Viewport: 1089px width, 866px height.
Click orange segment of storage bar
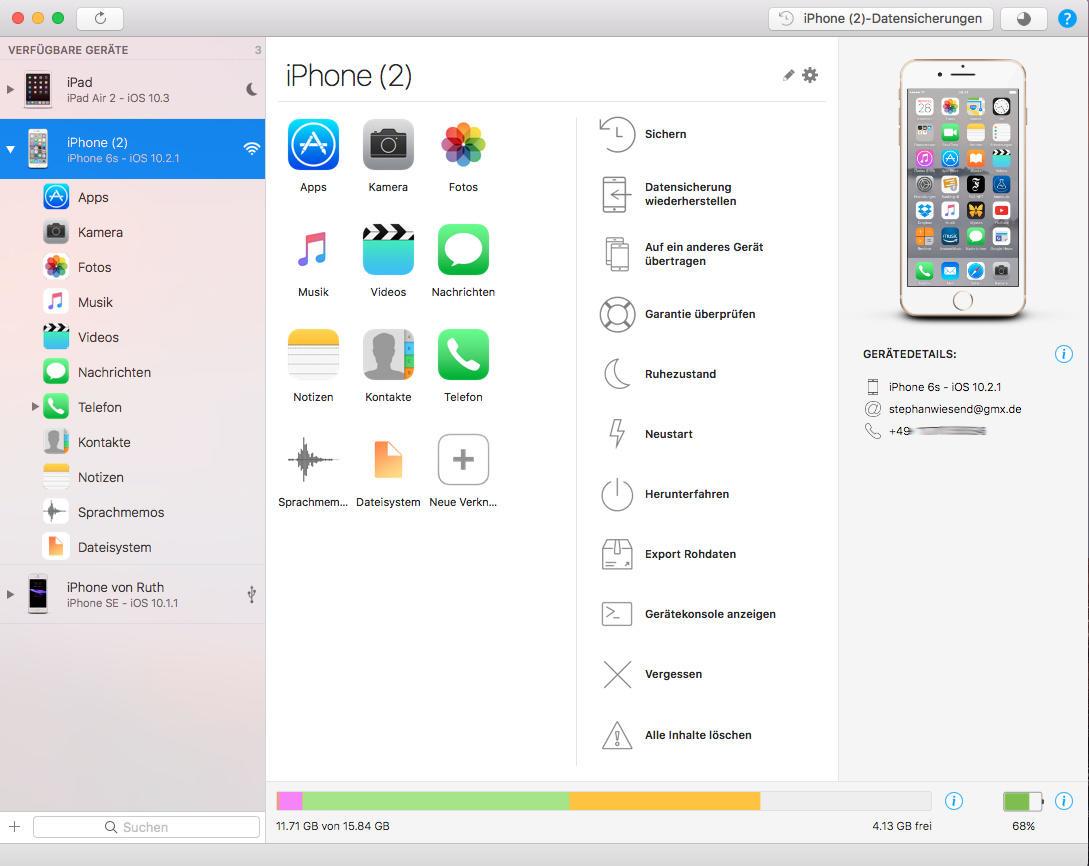coord(664,801)
